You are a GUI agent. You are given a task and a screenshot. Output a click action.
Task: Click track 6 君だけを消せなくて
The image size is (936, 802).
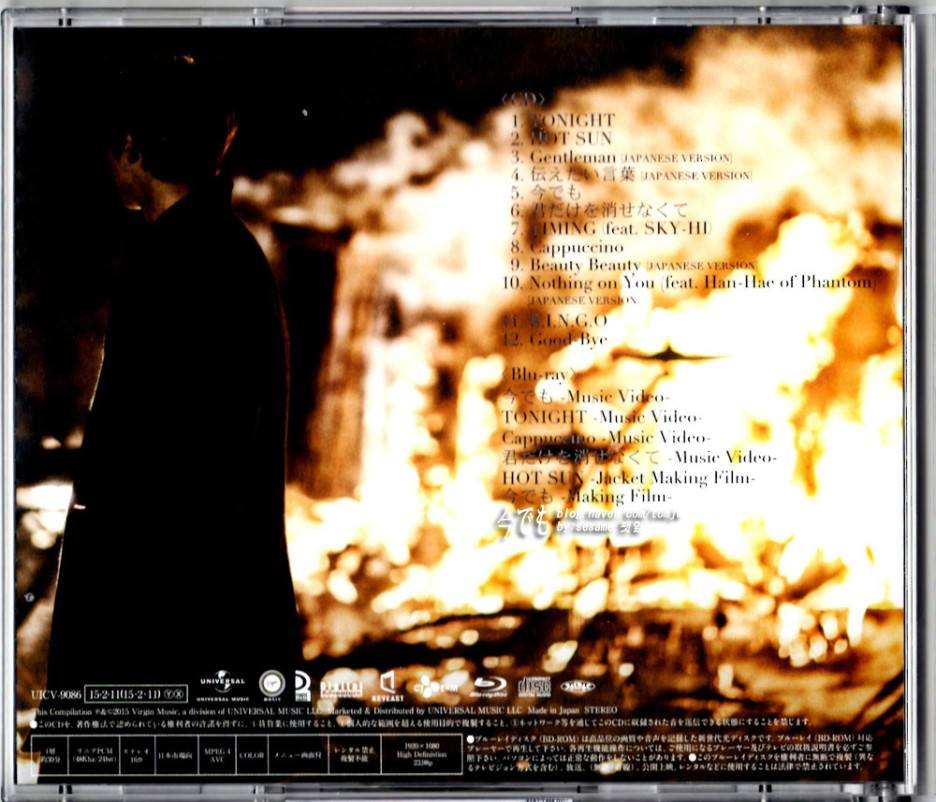click(599, 210)
